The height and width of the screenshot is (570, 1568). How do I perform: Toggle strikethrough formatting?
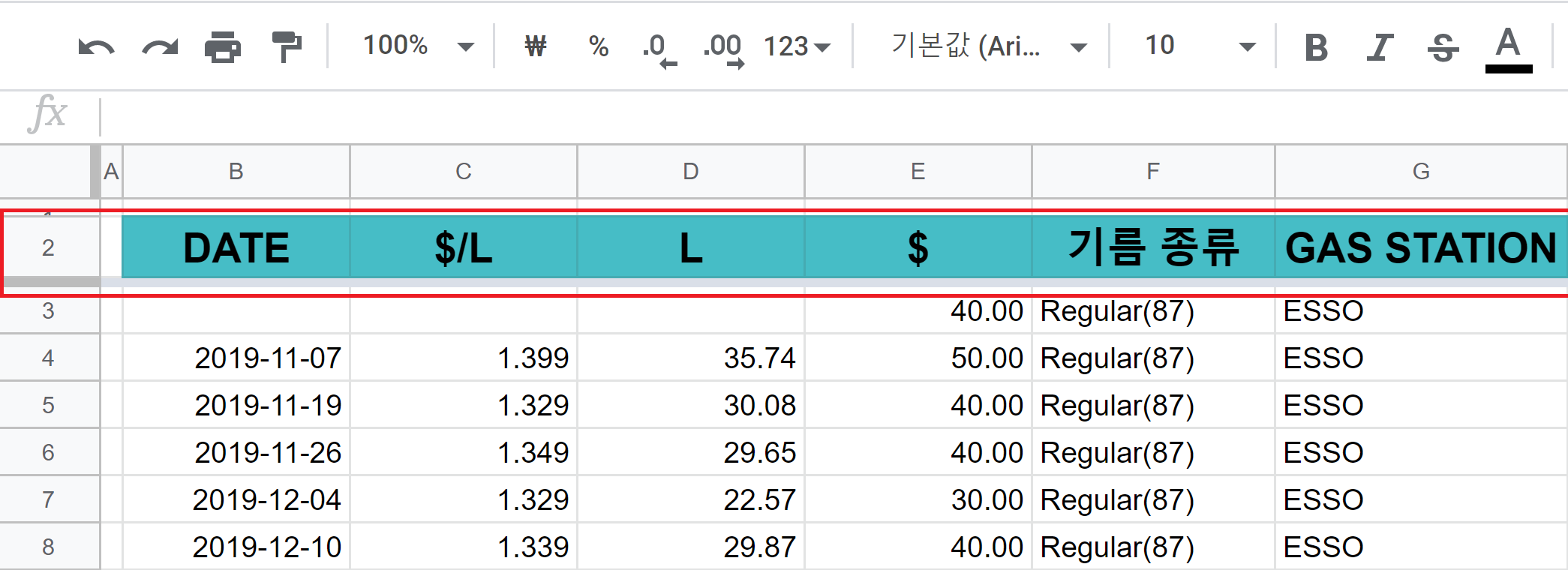coord(1443,47)
